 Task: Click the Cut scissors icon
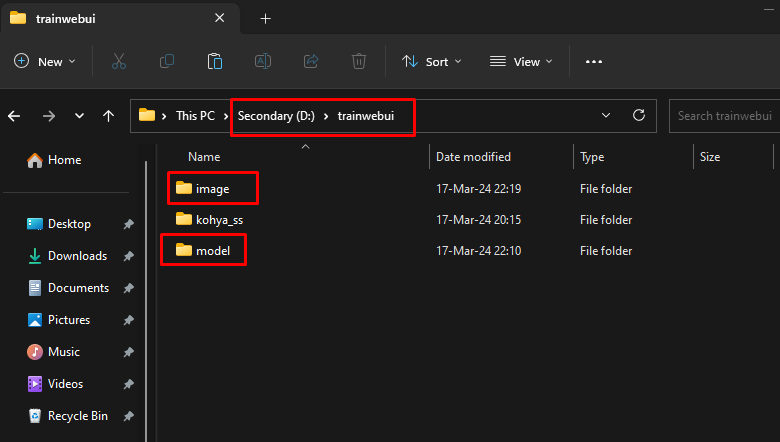[x=118, y=62]
